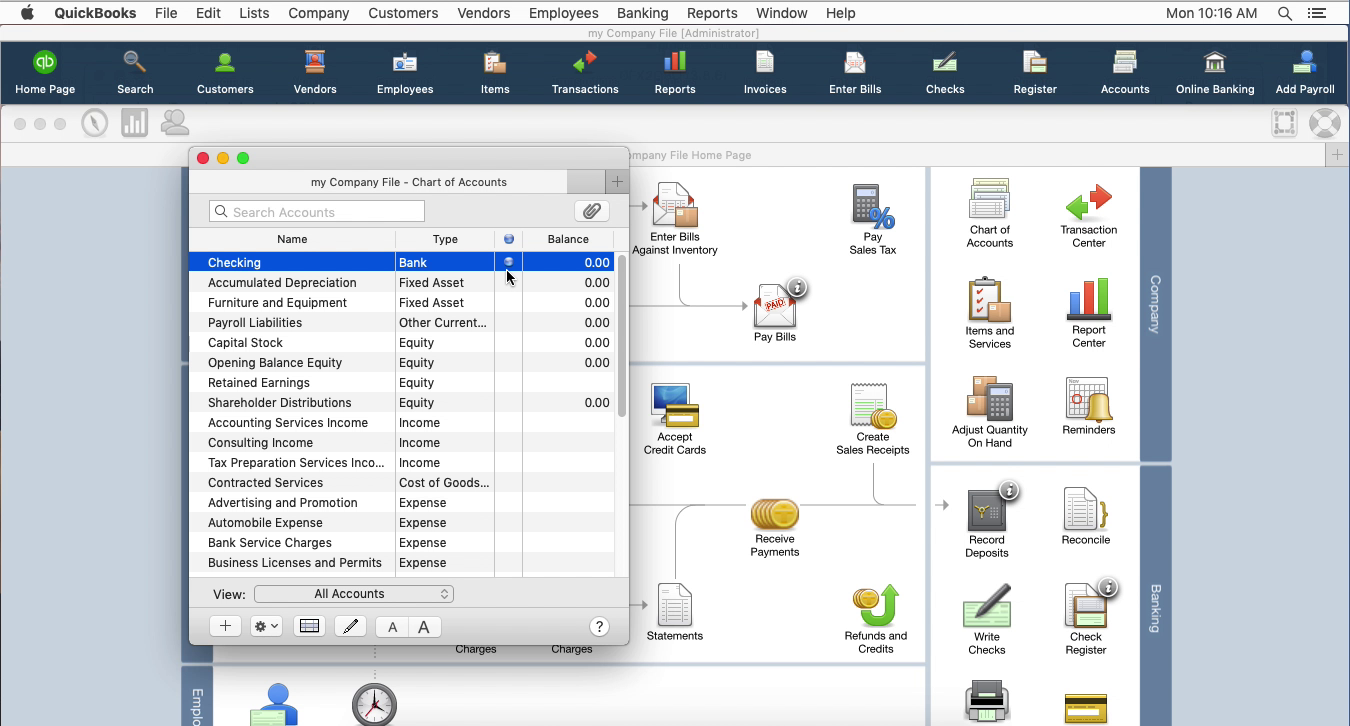Sort accounts by Name column header
Screen dimensions: 1350x726
292,239
